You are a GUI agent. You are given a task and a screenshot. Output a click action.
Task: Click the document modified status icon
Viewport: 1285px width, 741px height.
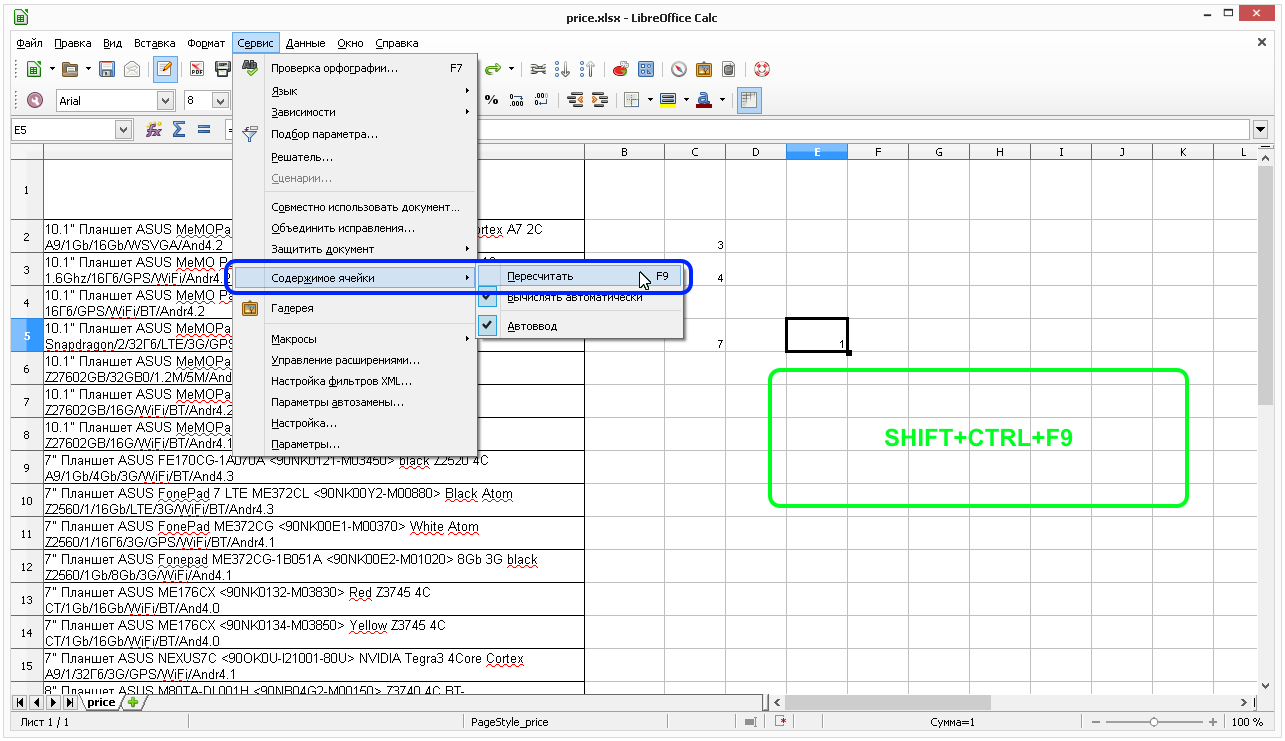tap(782, 722)
